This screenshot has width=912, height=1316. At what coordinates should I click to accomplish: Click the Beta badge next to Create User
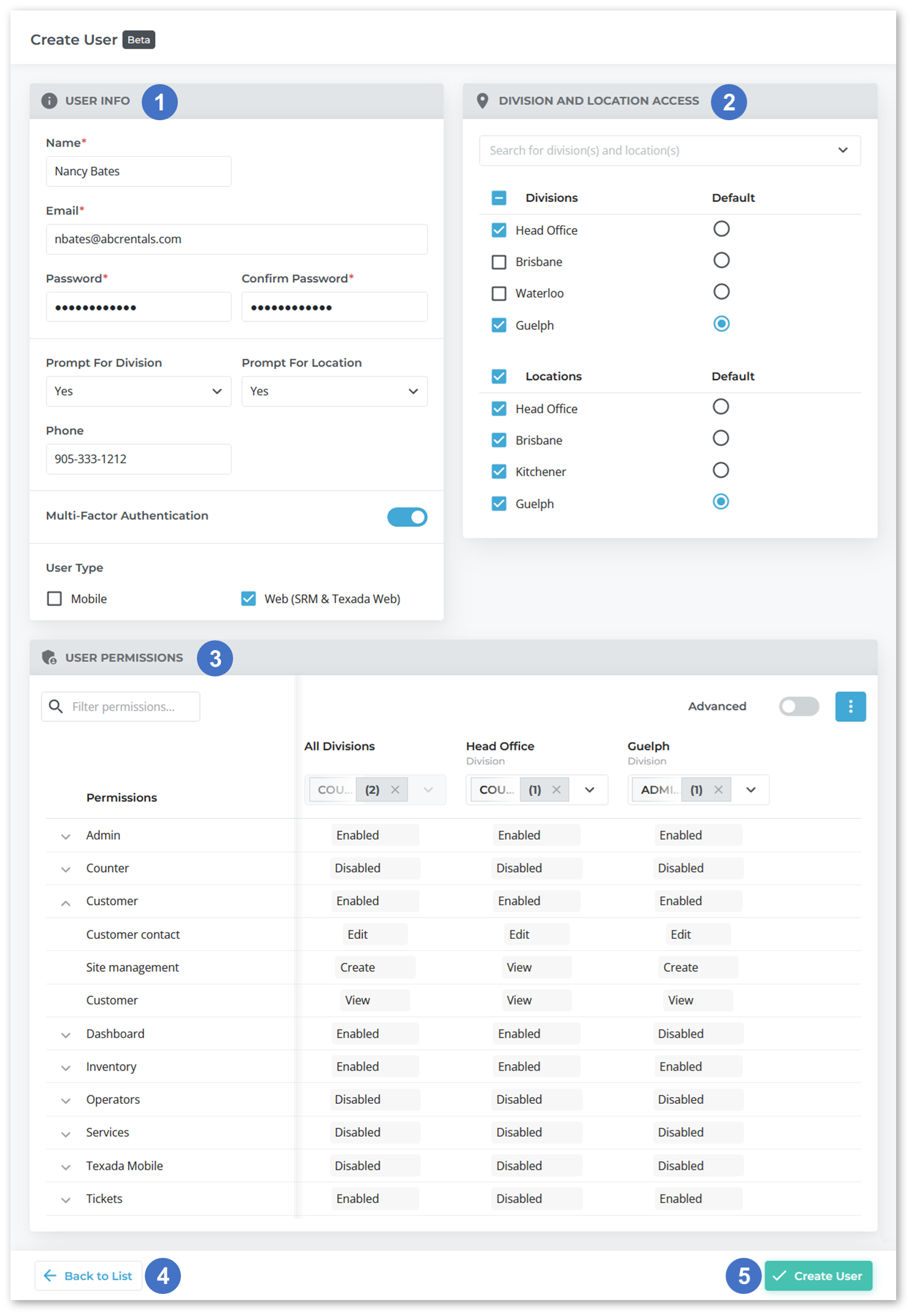pyautogui.click(x=139, y=40)
